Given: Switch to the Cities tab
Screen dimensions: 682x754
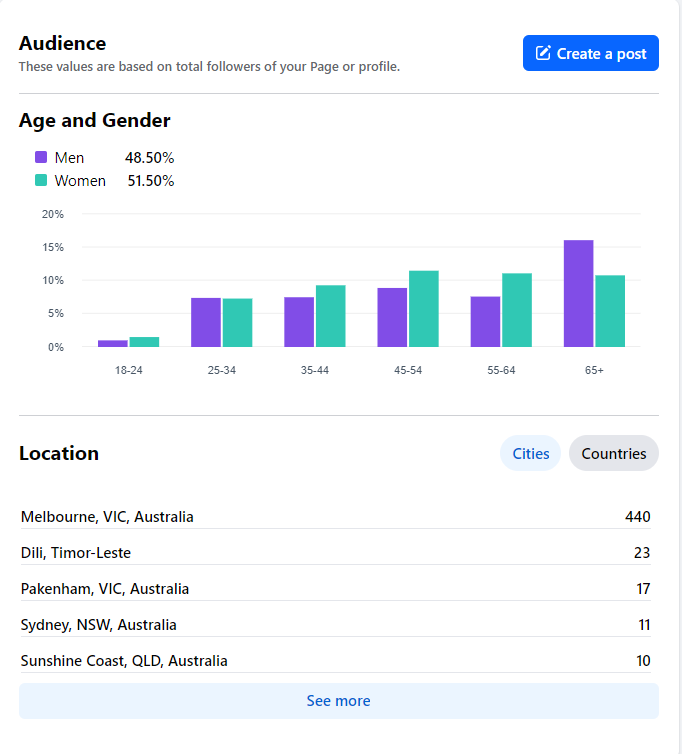Looking at the screenshot, I should pyautogui.click(x=530, y=453).
